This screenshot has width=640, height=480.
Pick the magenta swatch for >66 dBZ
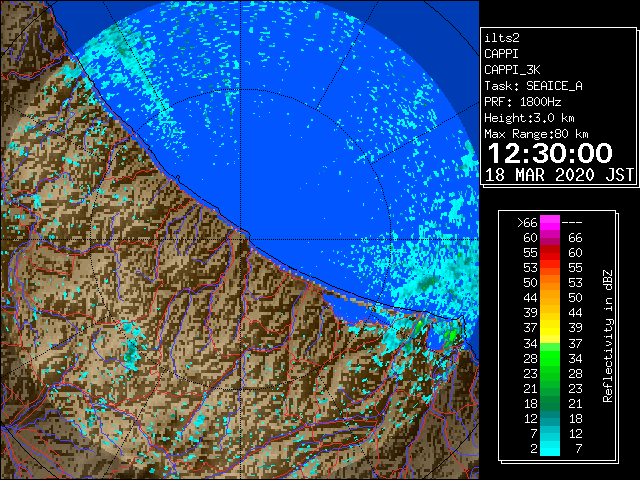pos(550,223)
